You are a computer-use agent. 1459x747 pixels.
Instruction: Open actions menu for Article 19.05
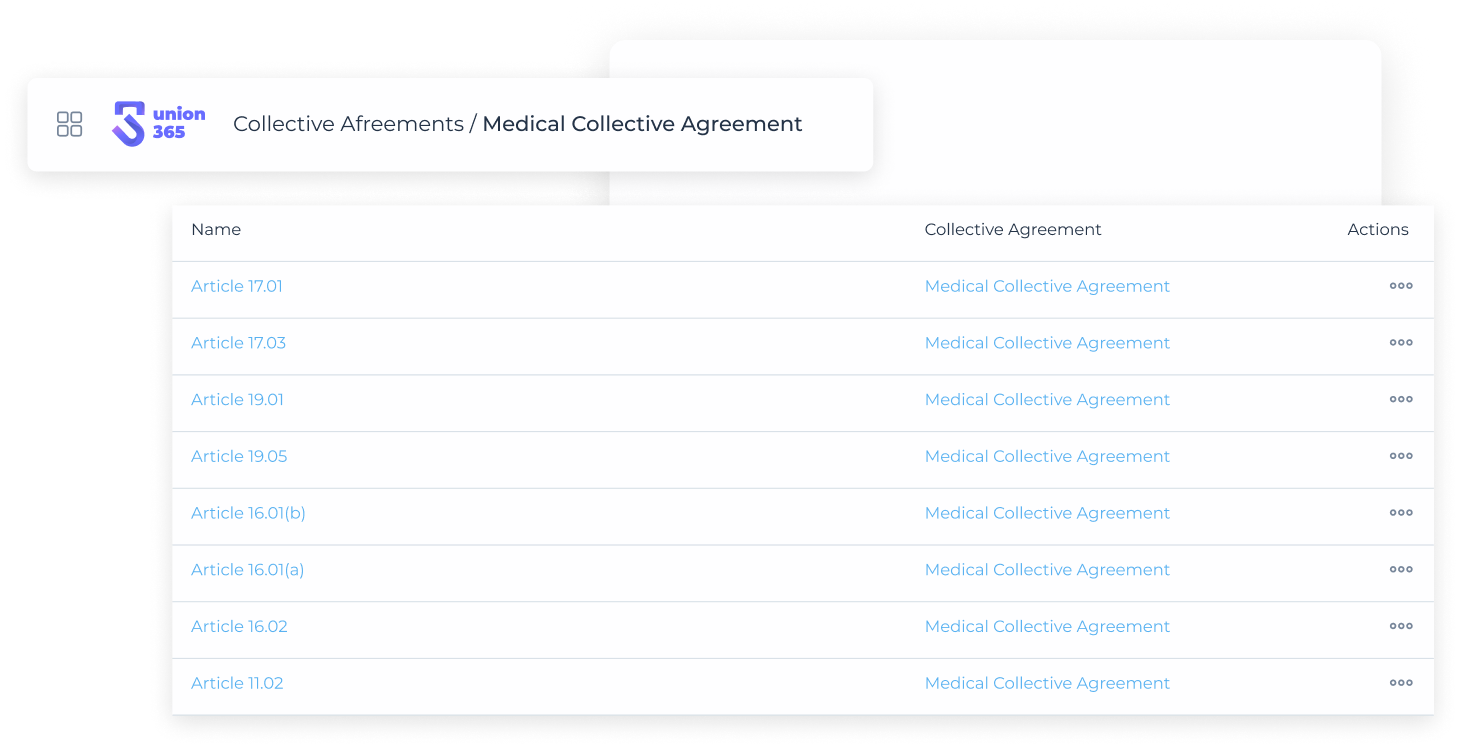tap(1401, 456)
